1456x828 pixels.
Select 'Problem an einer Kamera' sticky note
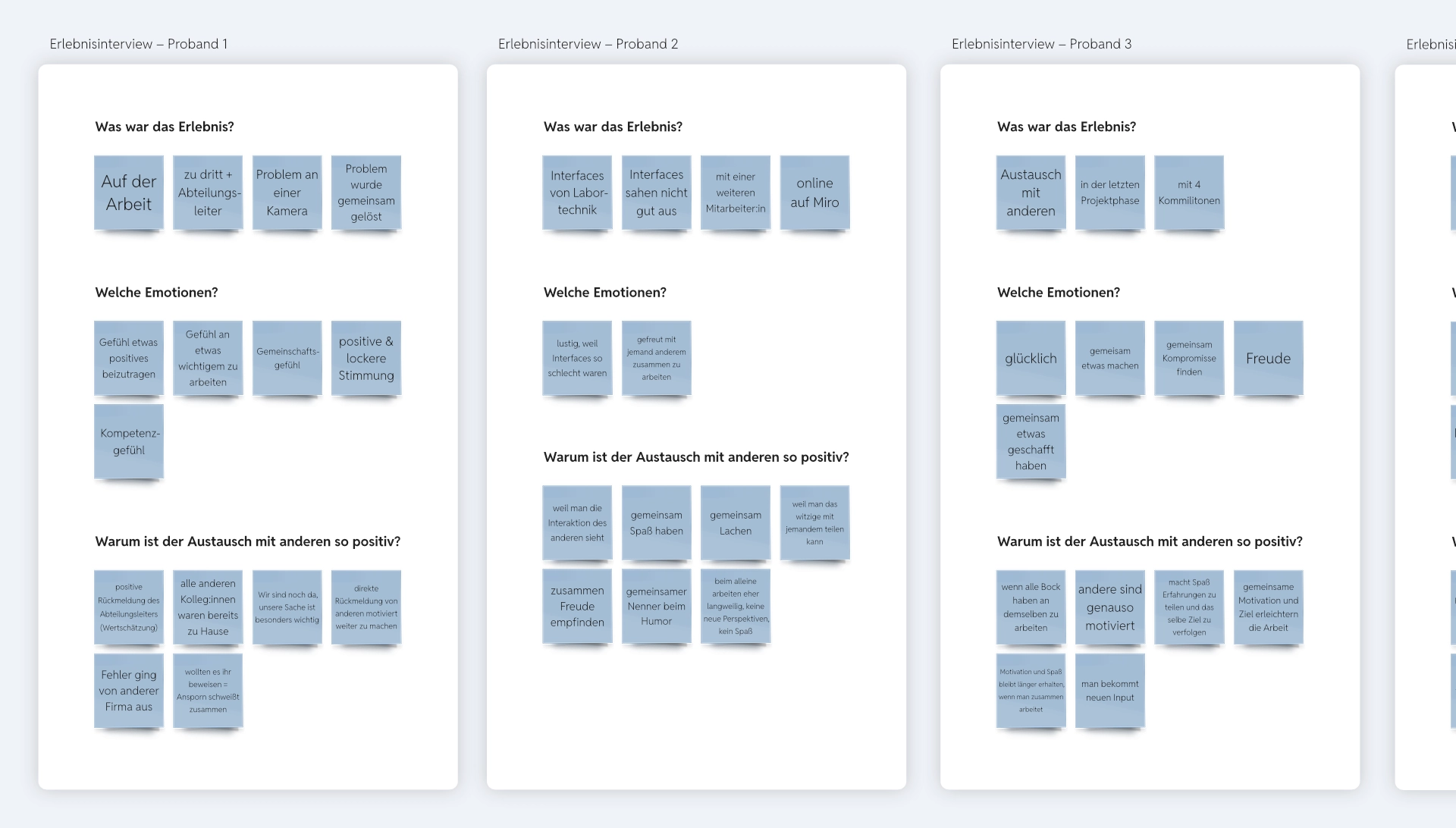pos(287,193)
